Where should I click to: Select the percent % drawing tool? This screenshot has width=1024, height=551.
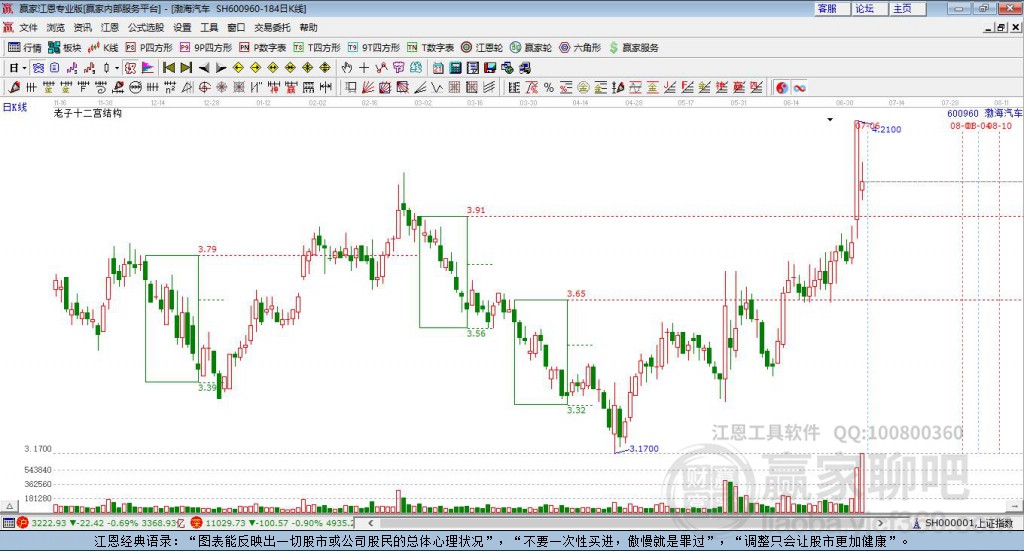549,87
